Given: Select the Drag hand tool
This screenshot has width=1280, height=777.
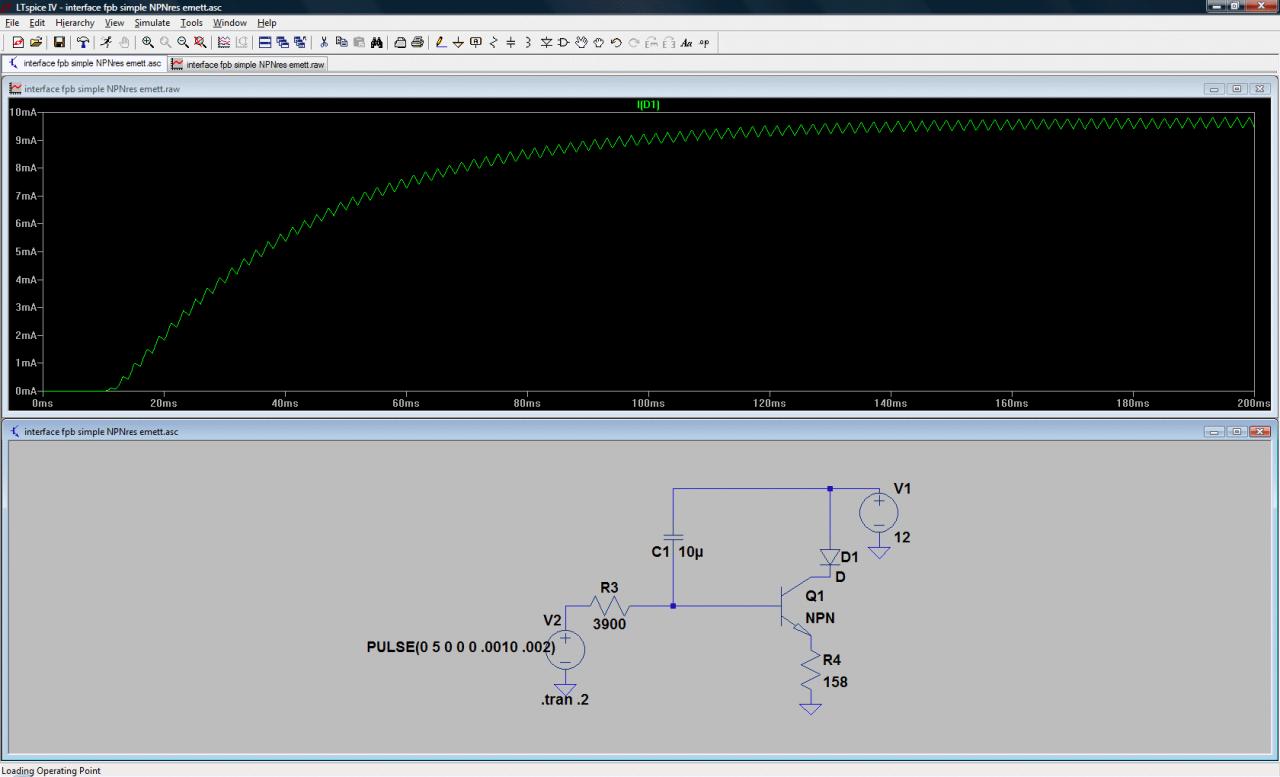Looking at the screenshot, I should coord(599,42).
